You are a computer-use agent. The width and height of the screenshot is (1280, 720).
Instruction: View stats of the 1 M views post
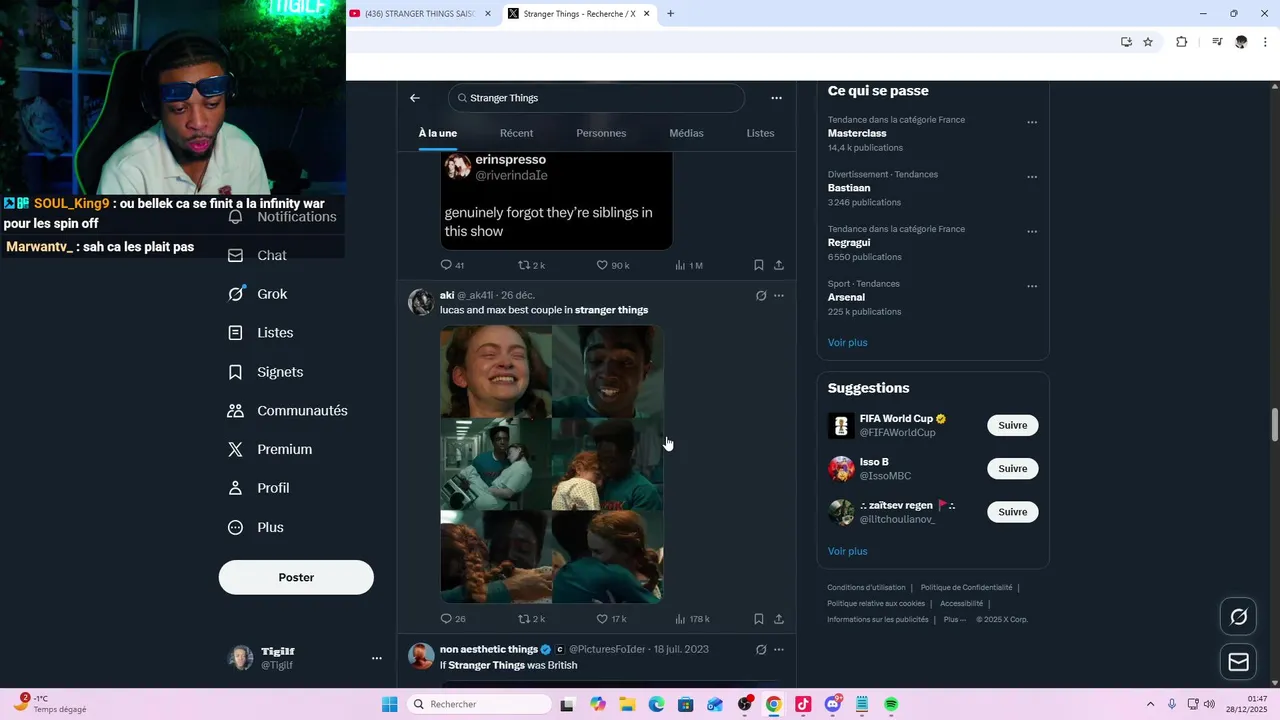coord(689,265)
